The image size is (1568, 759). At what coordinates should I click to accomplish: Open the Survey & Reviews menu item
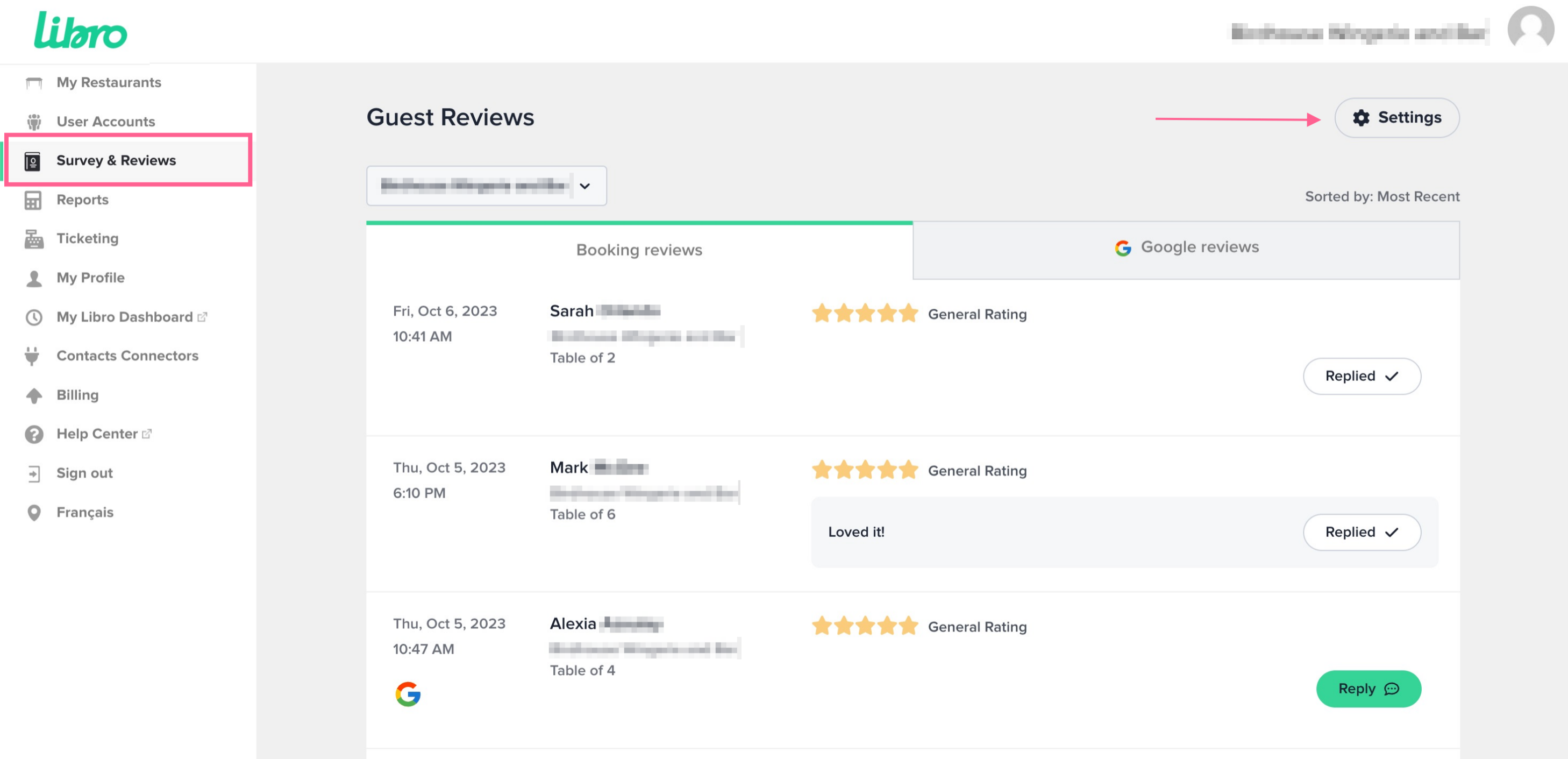(x=116, y=160)
